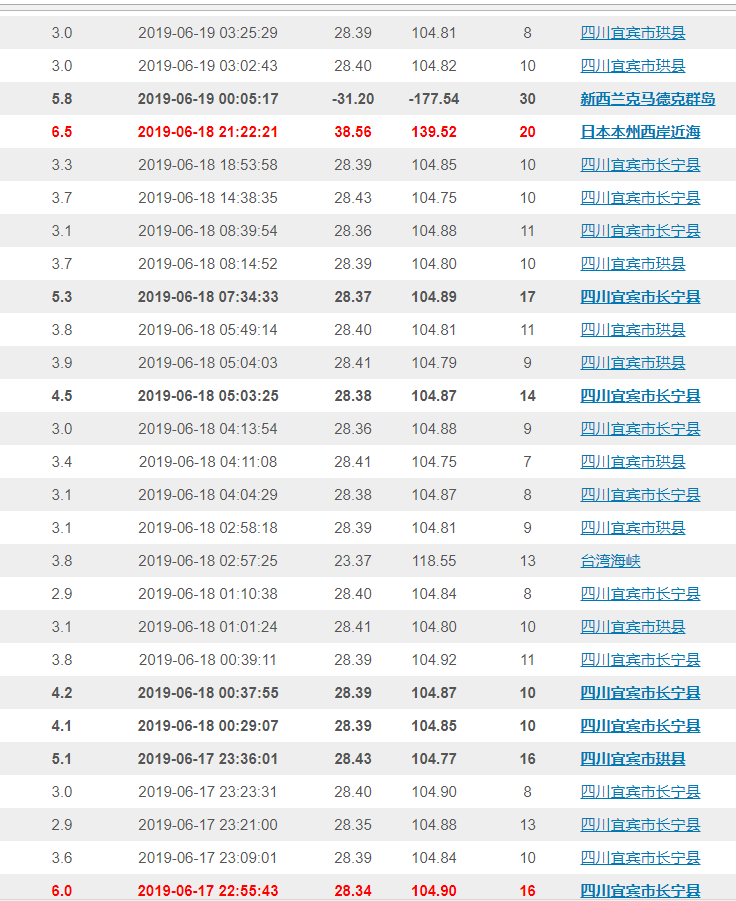Click 珙县 link for the 05:49:14 quake
The height and width of the screenshot is (901, 736).
[x=632, y=330]
